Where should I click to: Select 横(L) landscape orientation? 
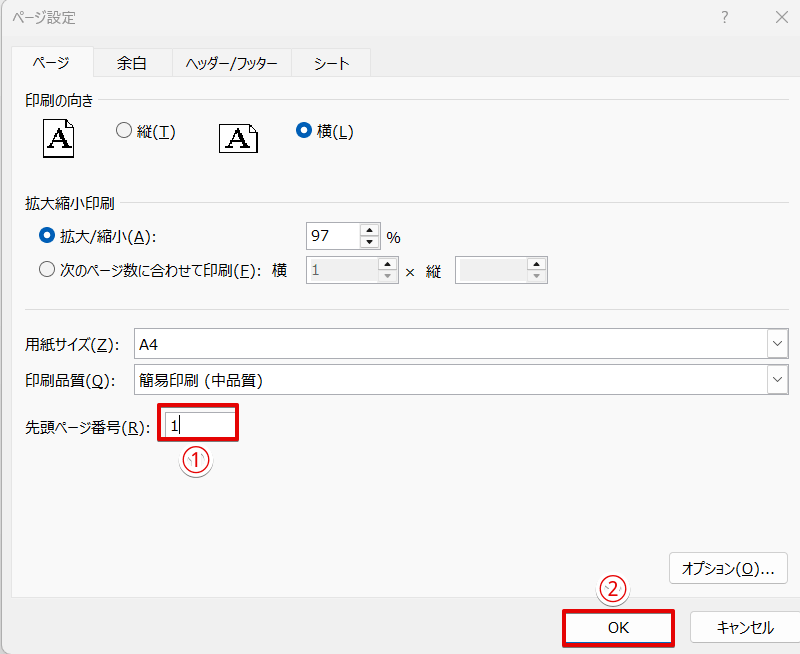point(324,131)
